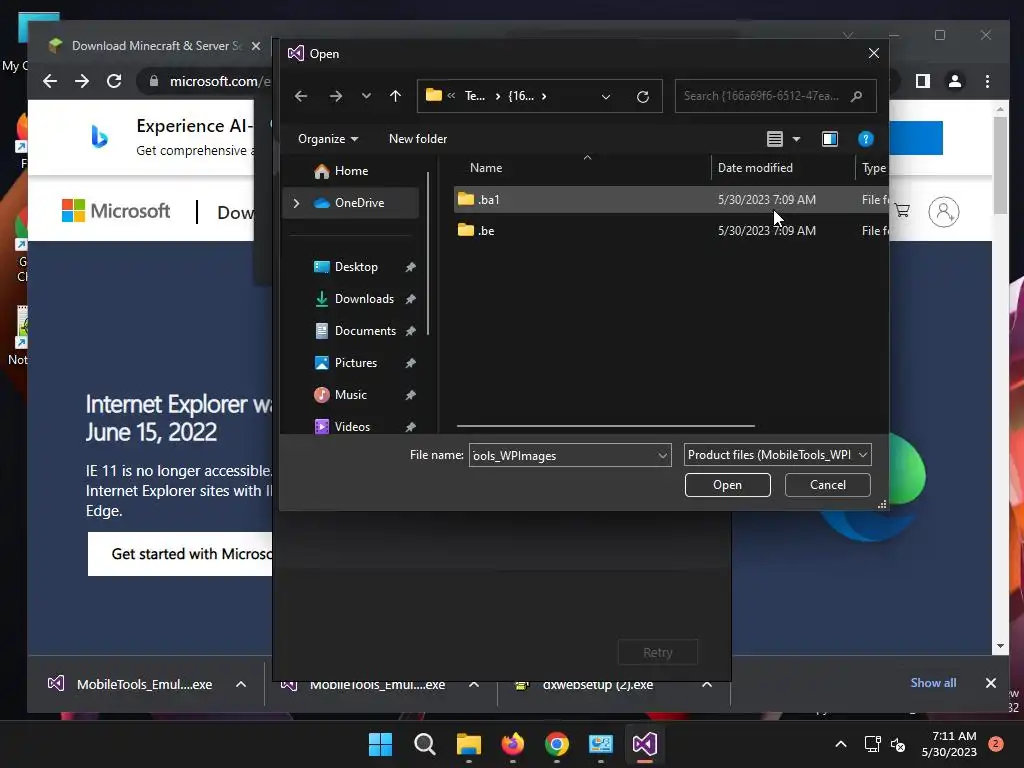Refresh the folder listing in Open dialog

643,97
